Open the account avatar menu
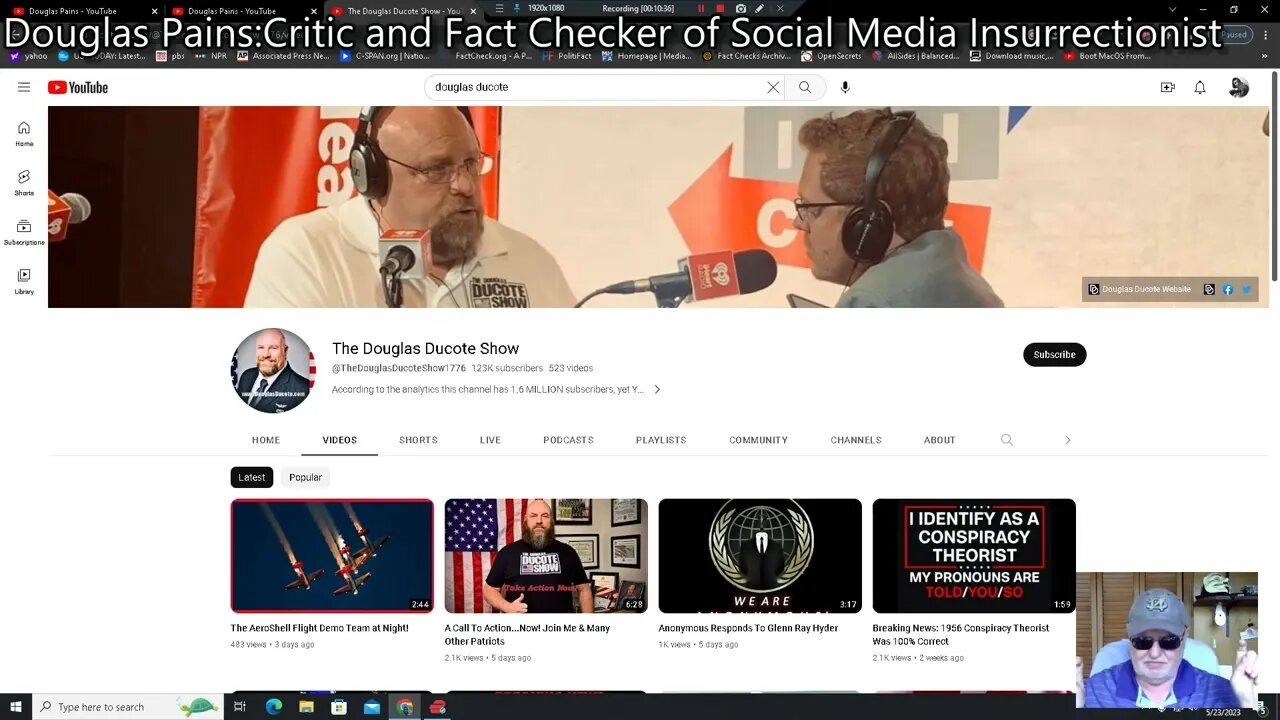The width and height of the screenshot is (1280, 720). (1239, 87)
